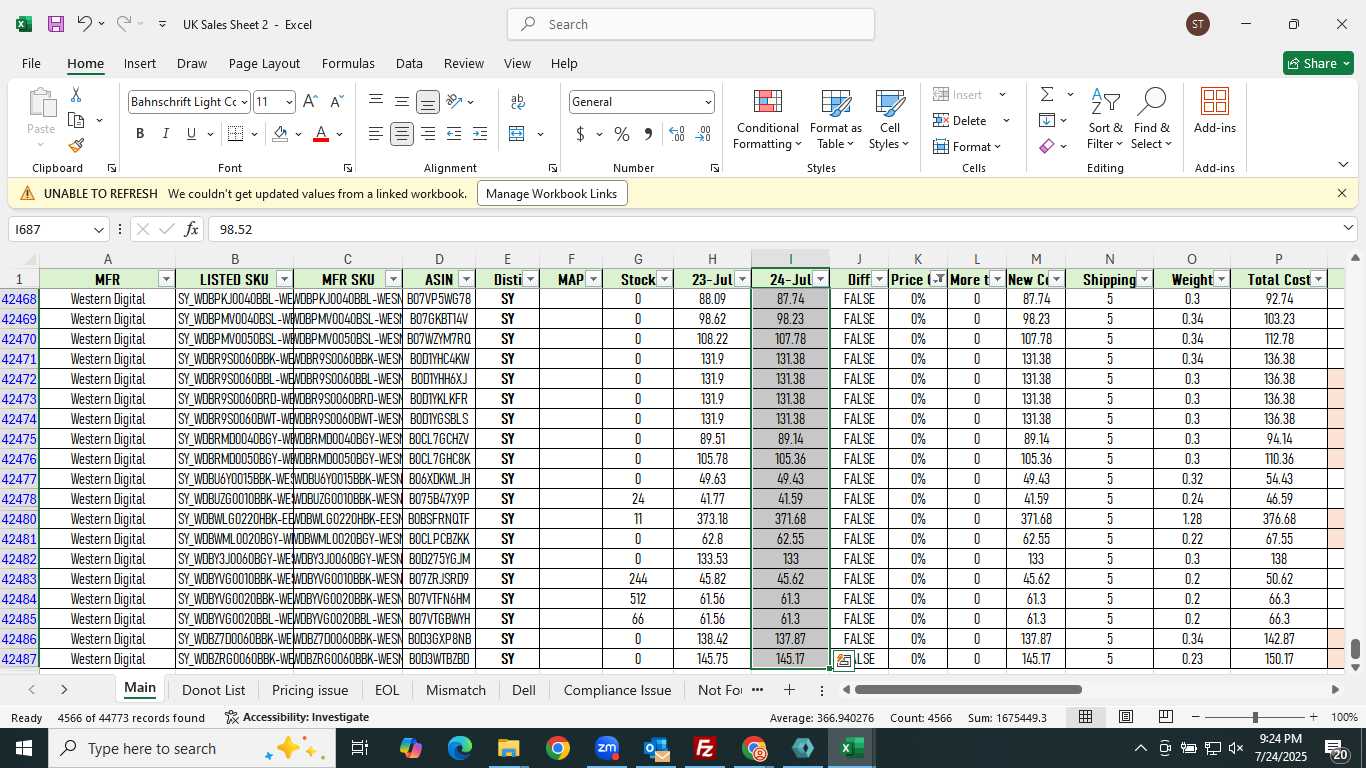Image resolution: width=1366 pixels, height=768 pixels.
Task: Switch to Page Layout view in status bar
Action: point(1126,717)
